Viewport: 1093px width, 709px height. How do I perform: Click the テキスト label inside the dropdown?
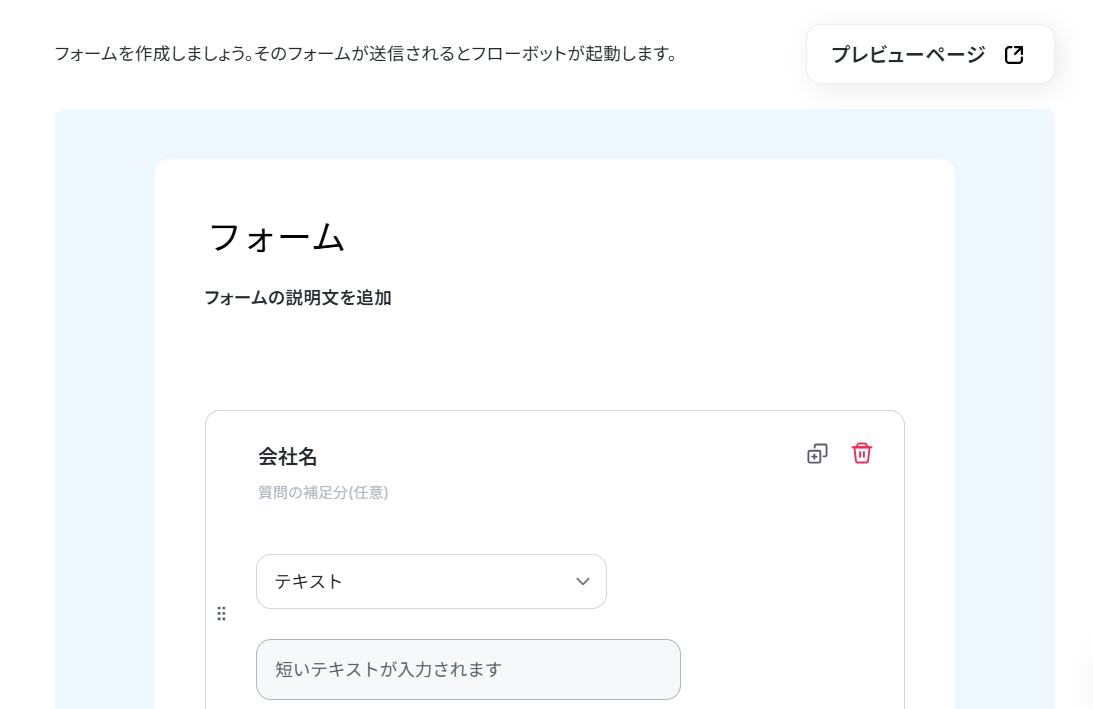(309, 581)
